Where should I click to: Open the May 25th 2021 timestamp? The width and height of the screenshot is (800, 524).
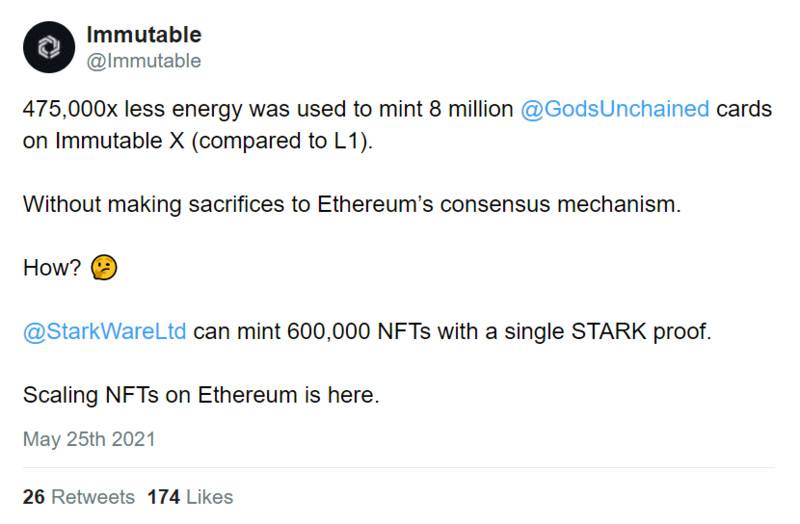click(89, 439)
